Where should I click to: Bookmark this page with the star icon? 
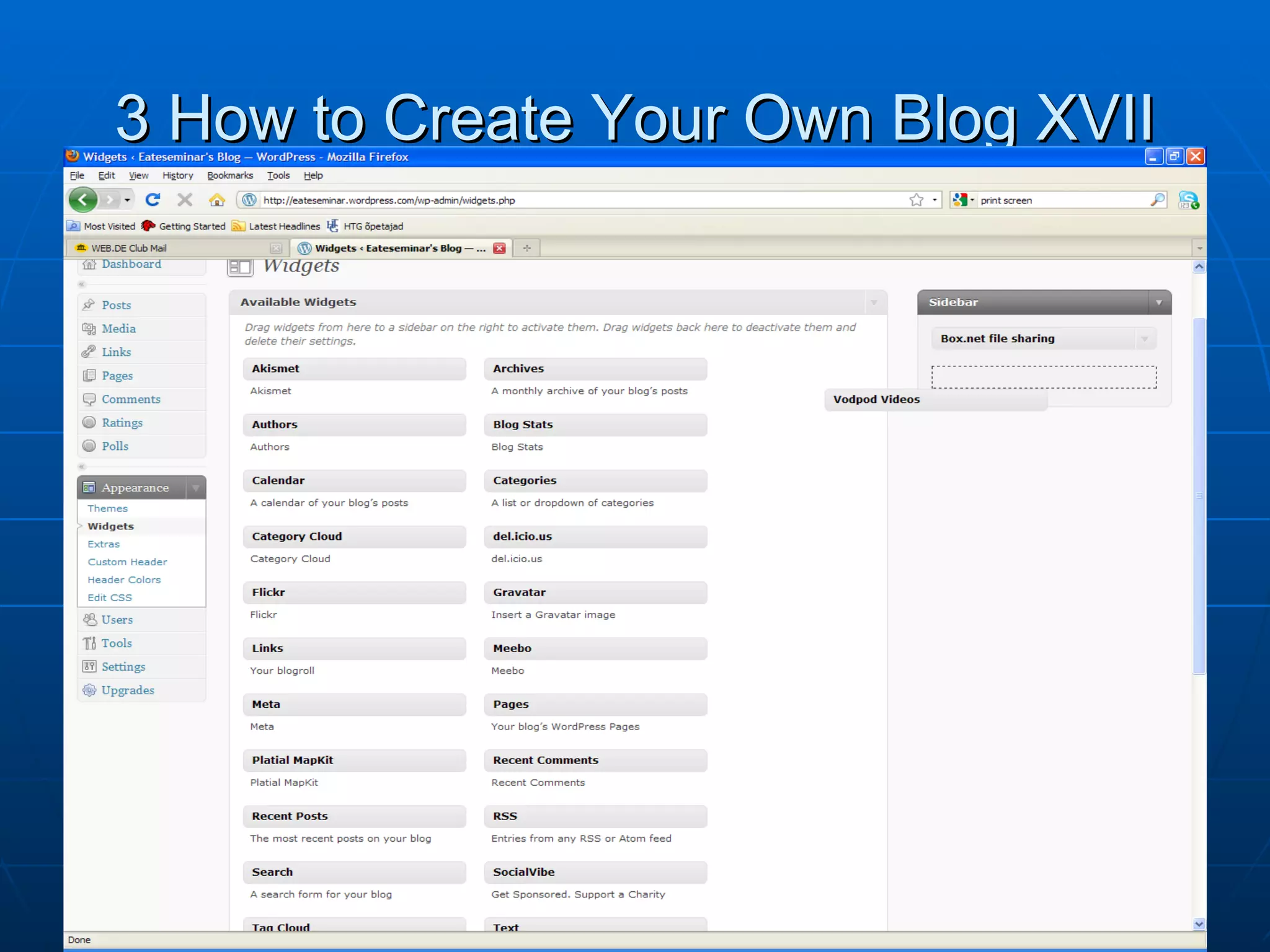916,200
